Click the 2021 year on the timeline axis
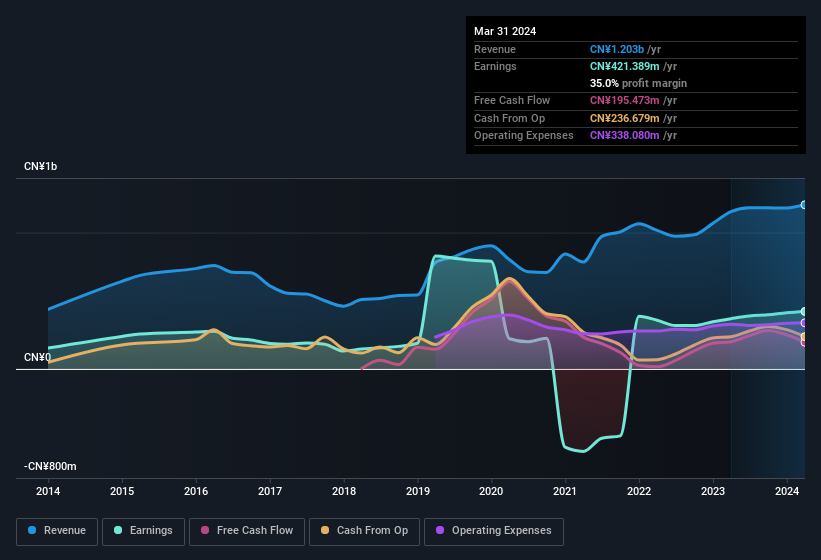The height and width of the screenshot is (560, 821). click(x=565, y=491)
